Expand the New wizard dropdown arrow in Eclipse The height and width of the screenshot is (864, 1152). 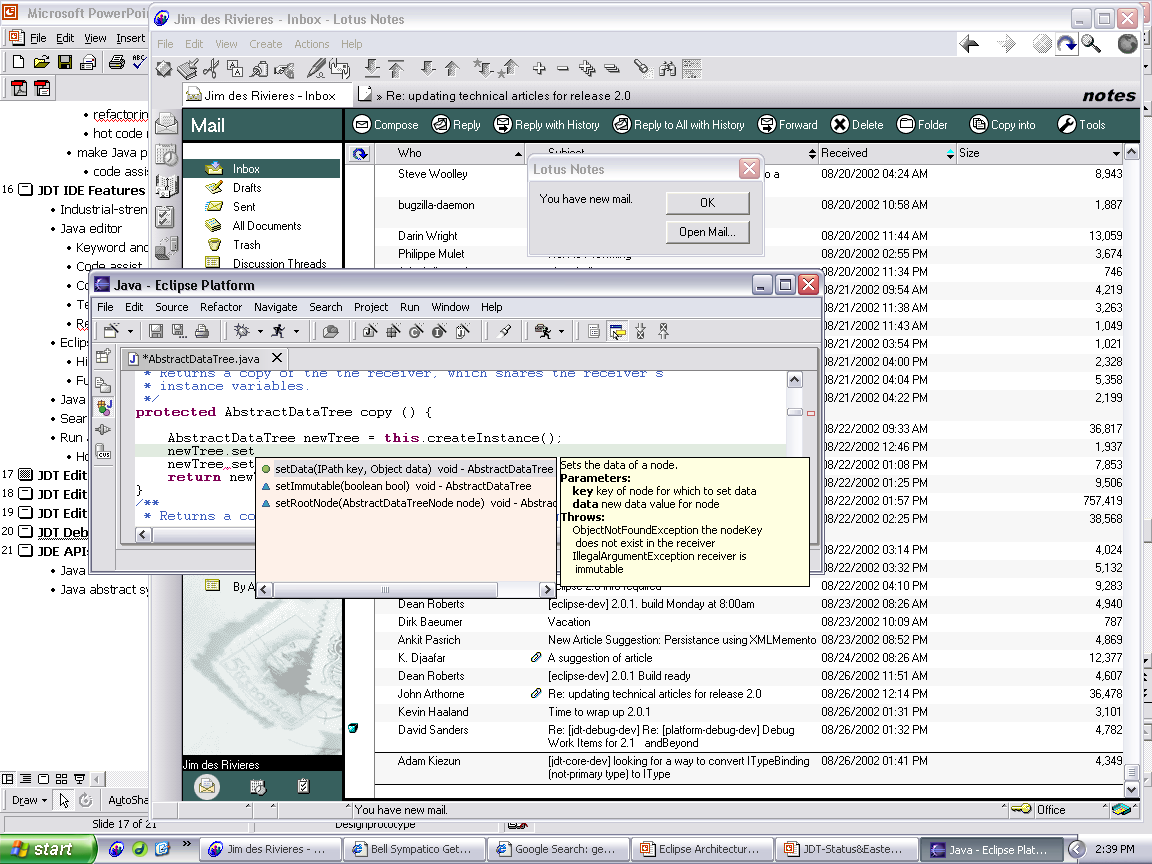click(130, 332)
